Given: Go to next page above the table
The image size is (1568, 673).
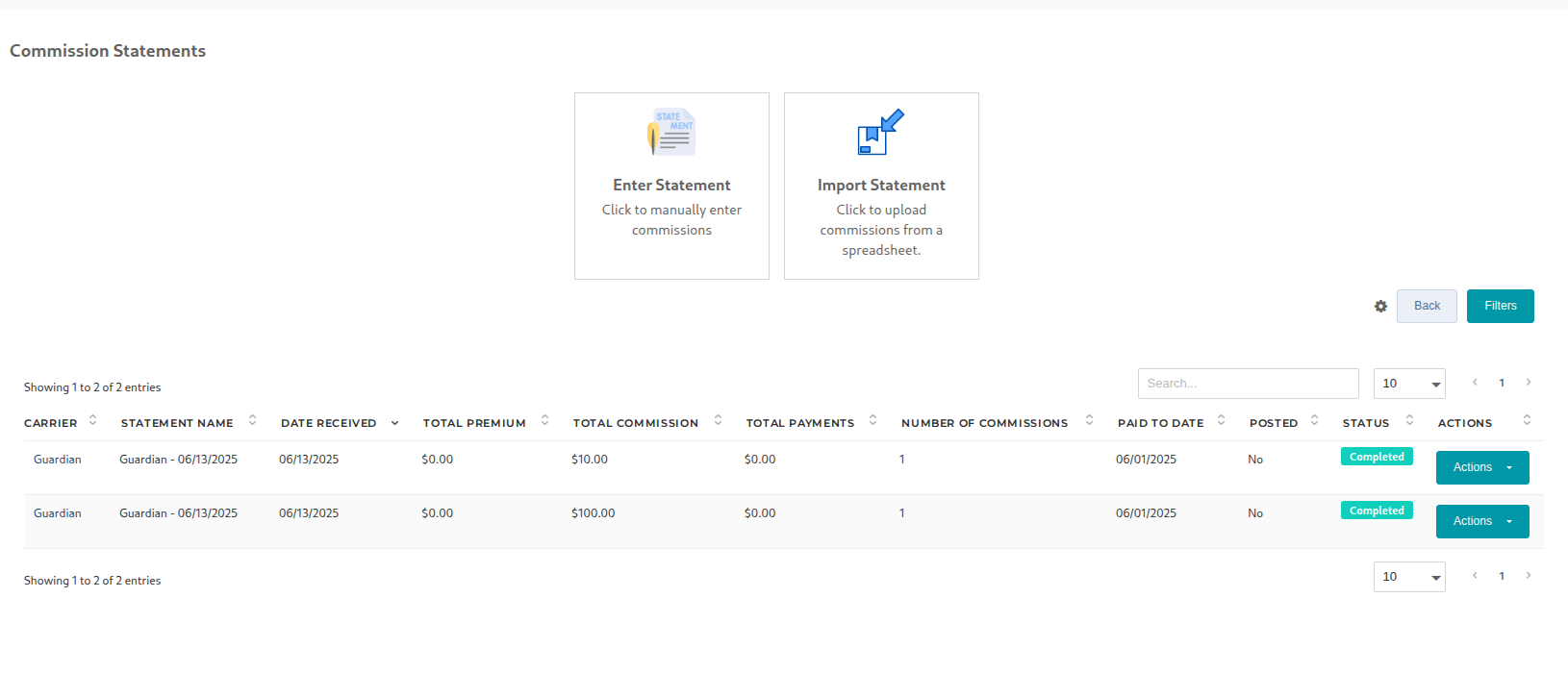Looking at the screenshot, I should pos(1529,383).
